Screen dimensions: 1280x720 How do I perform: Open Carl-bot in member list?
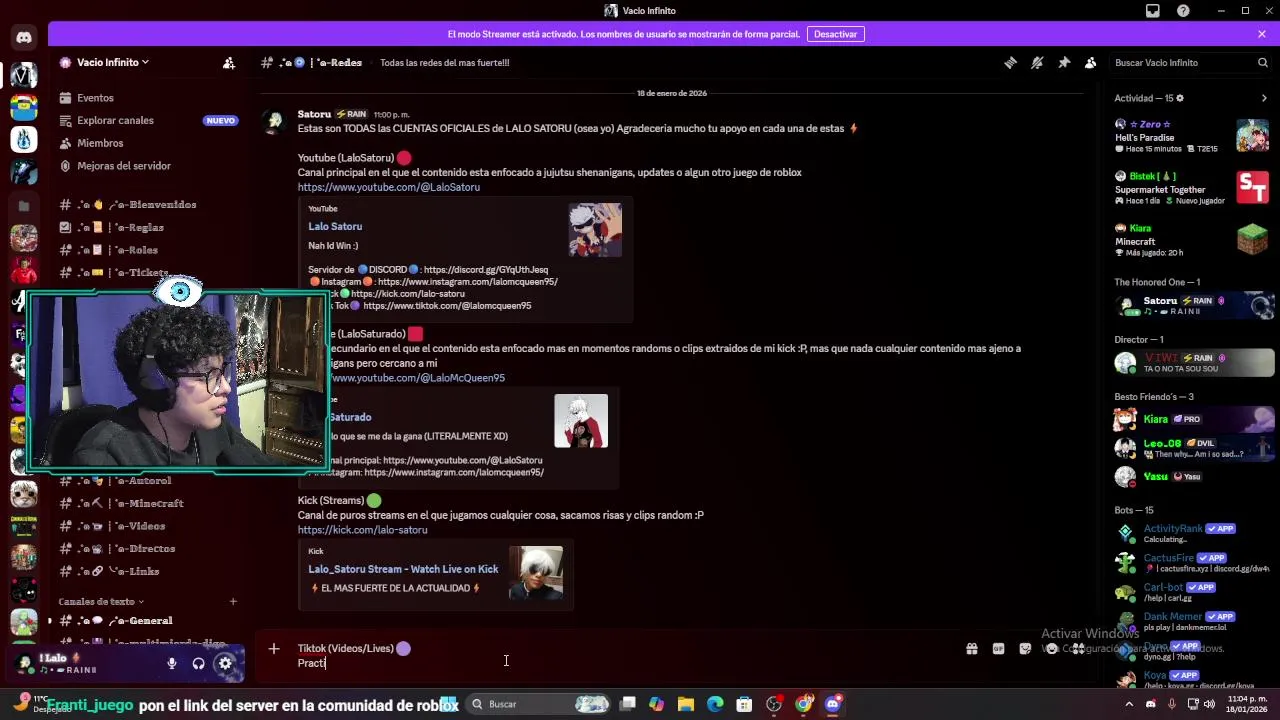1194,592
